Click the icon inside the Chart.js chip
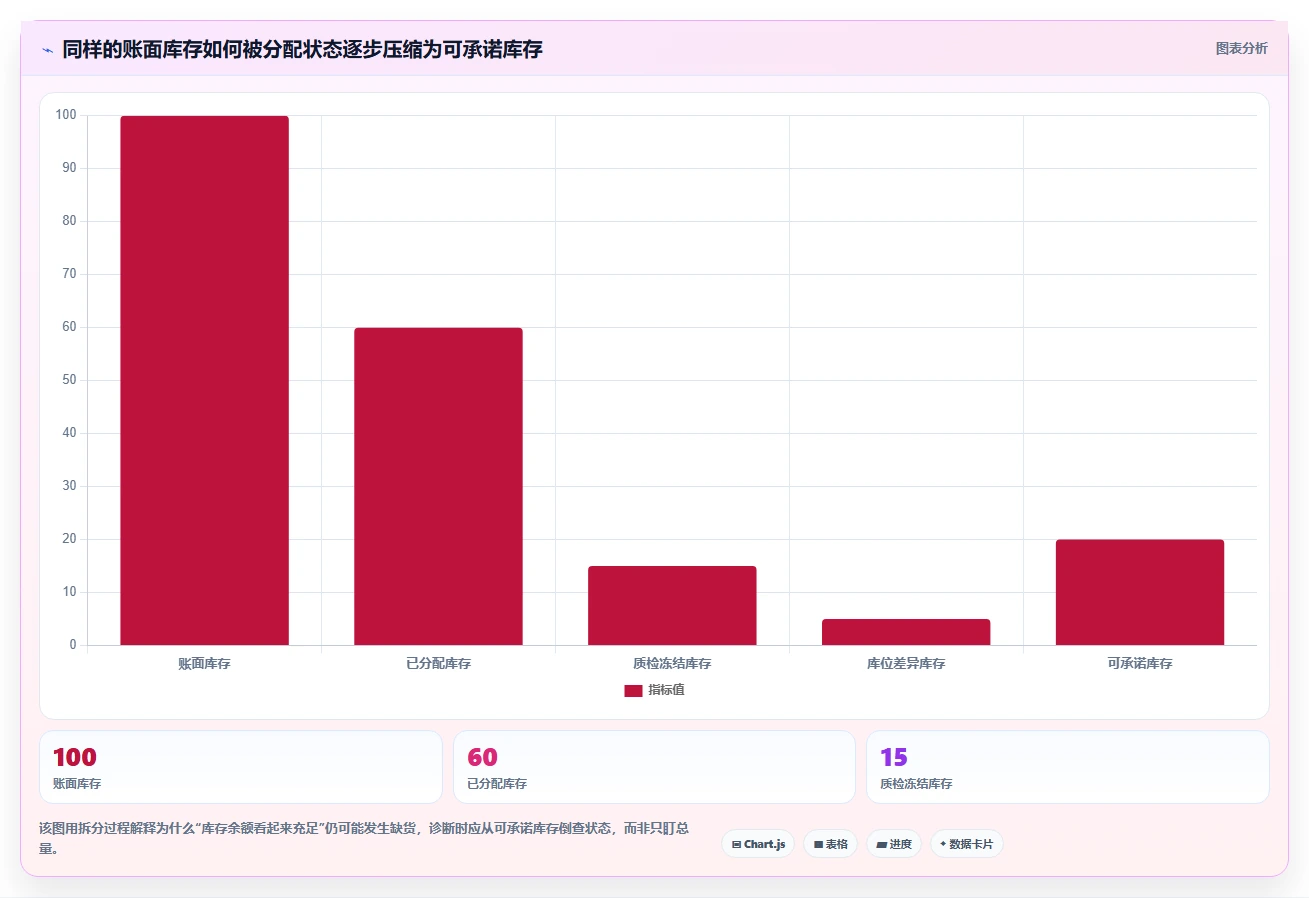The width and height of the screenshot is (1309, 898). [x=736, y=845]
